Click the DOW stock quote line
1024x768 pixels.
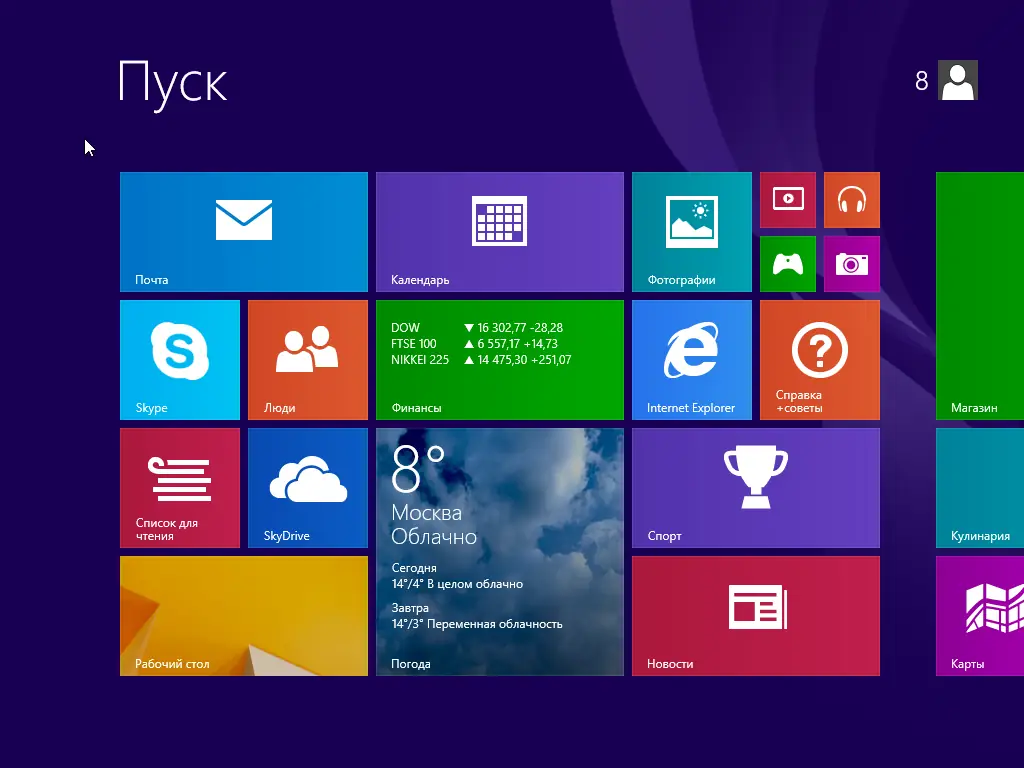477,328
